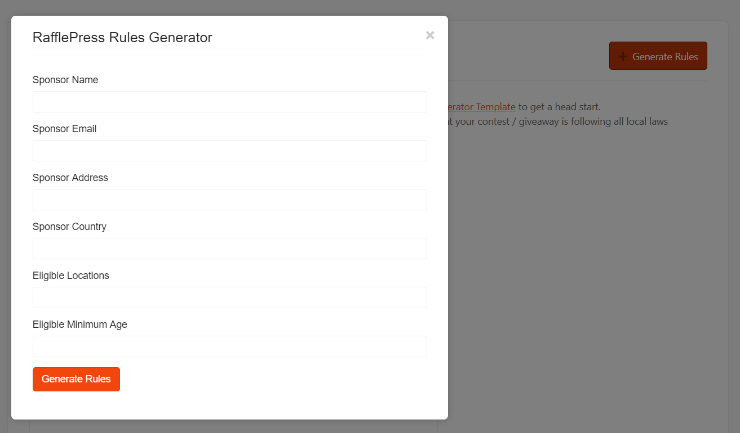Click into the Sponsor Country field
Screen dimensions: 740x433
(x=229, y=249)
